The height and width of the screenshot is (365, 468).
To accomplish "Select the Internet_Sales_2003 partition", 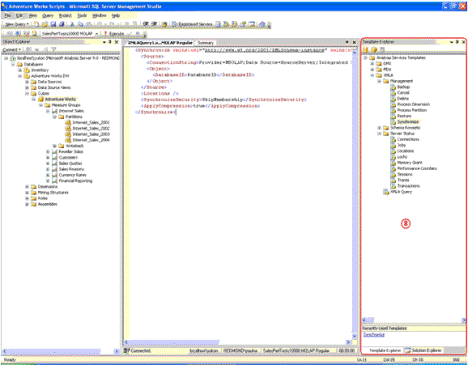I will pyautogui.click(x=91, y=134).
